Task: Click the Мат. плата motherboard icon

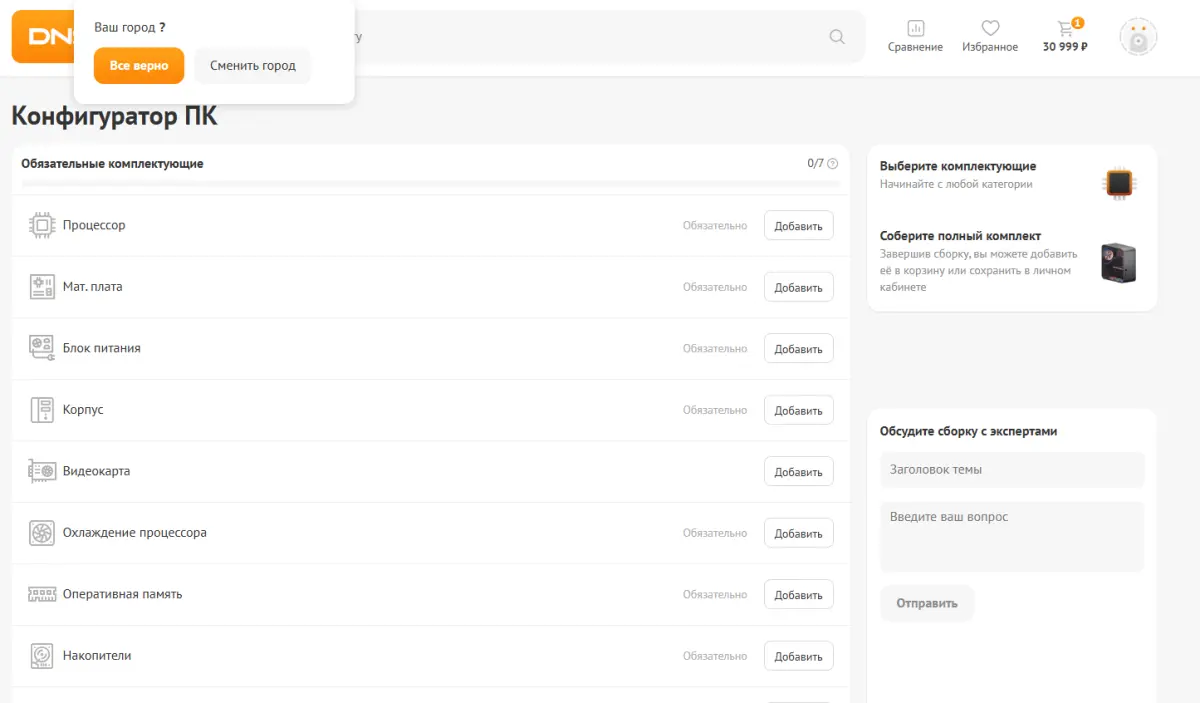Action: pyautogui.click(x=41, y=287)
